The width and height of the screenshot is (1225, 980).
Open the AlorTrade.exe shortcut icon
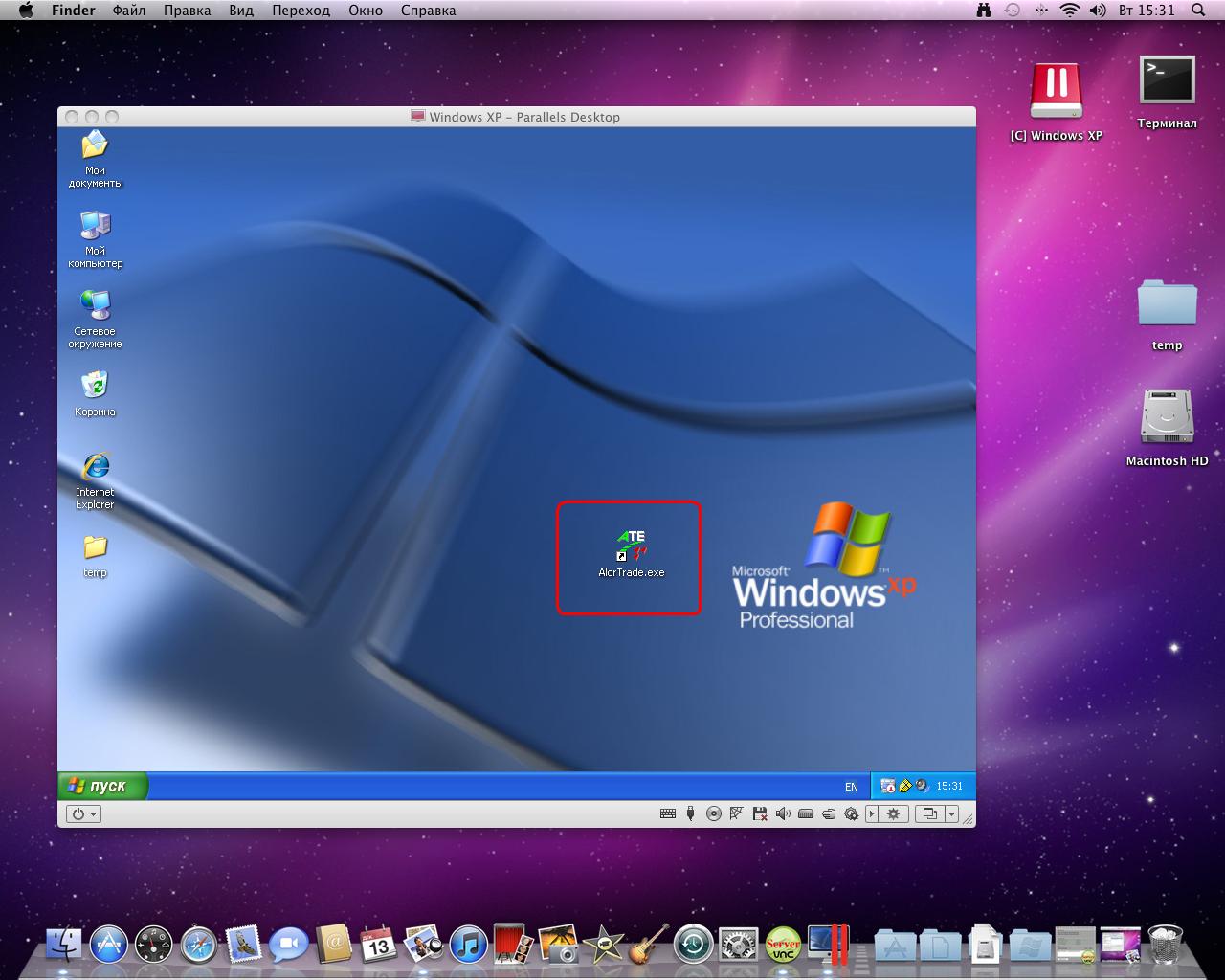pyautogui.click(x=632, y=553)
